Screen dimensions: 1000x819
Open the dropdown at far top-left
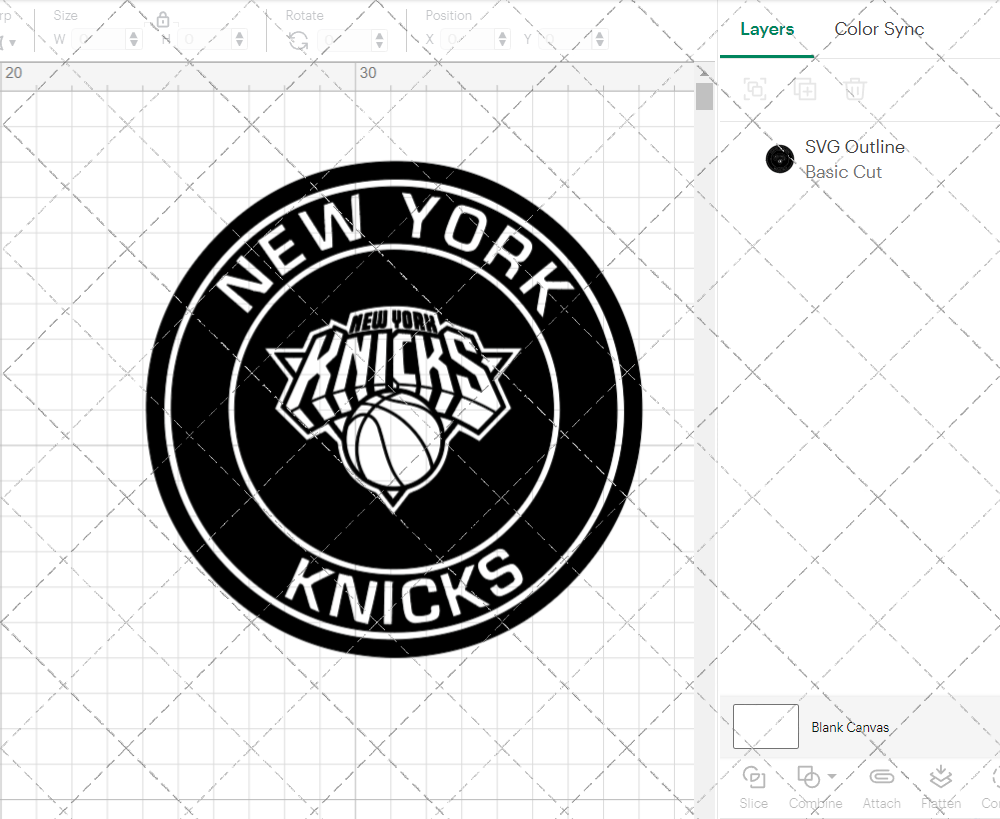10,42
